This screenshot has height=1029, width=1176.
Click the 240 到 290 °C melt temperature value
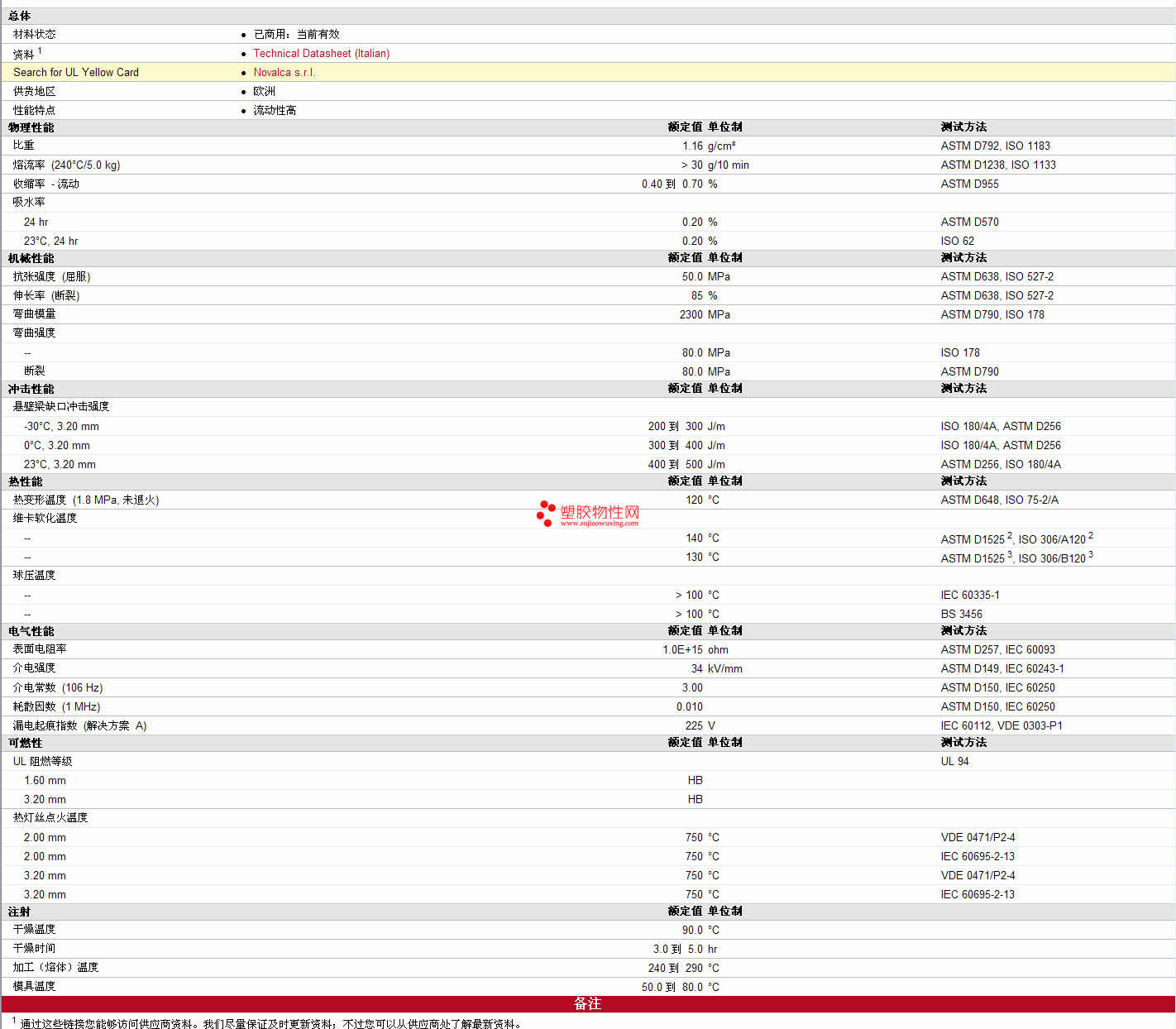(x=684, y=969)
